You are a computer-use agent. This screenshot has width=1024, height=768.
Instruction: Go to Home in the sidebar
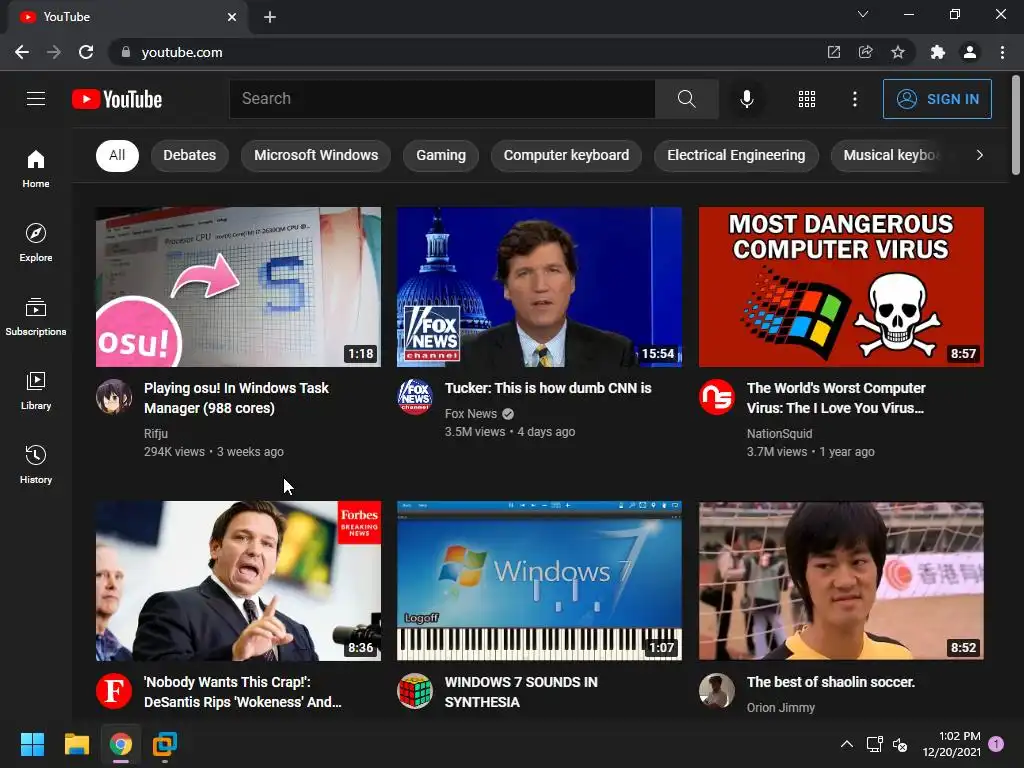pyautogui.click(x=36, y=168)
